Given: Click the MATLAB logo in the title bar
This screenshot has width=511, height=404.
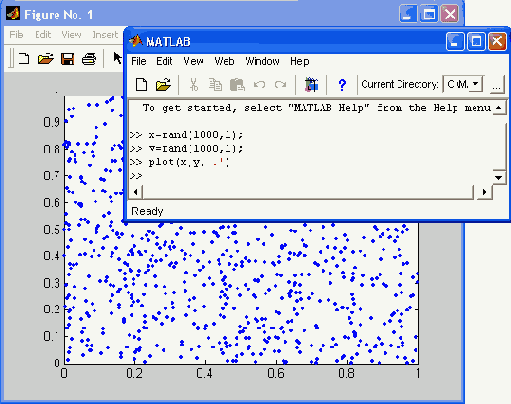Looking at the screenshot, I should [136, 41].
